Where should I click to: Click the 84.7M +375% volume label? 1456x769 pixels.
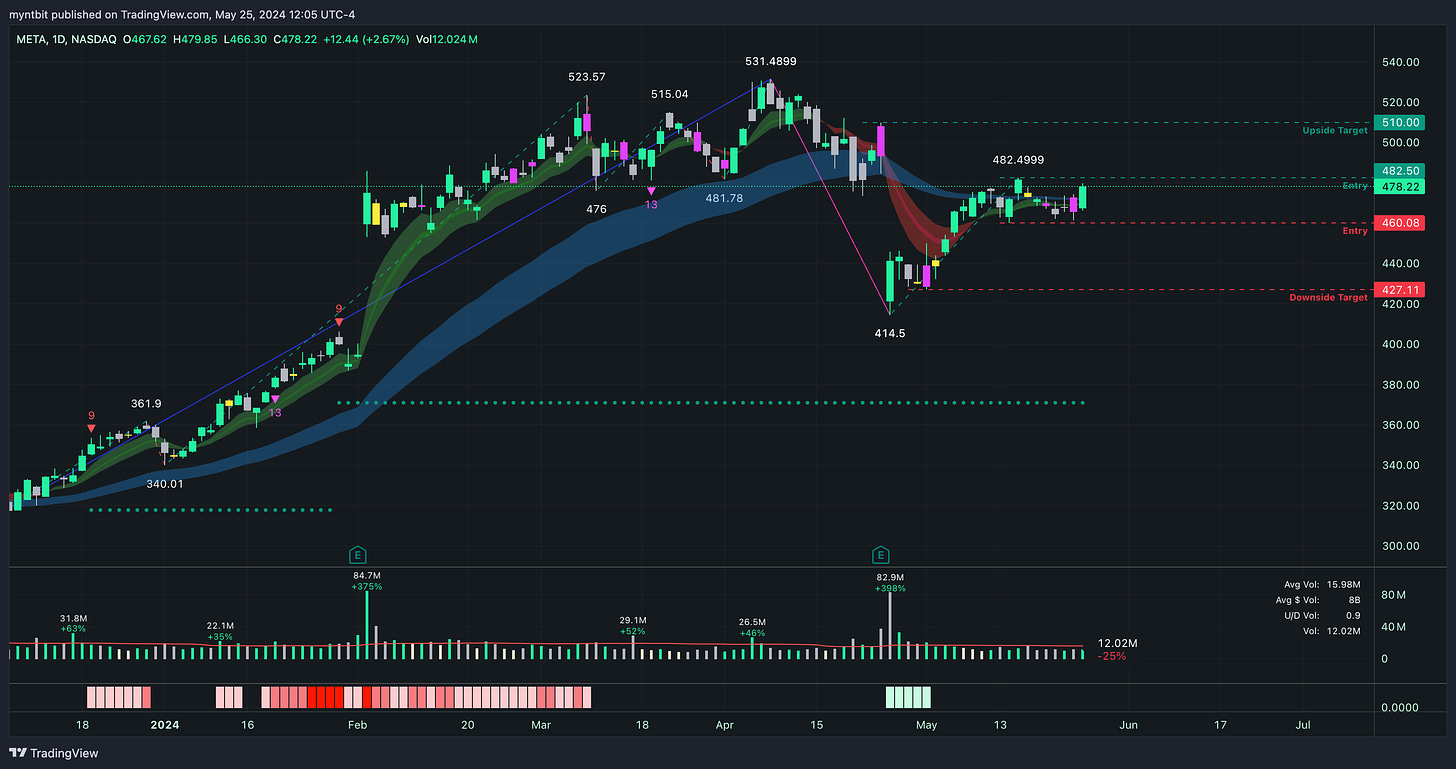click(x=367, y=581)
